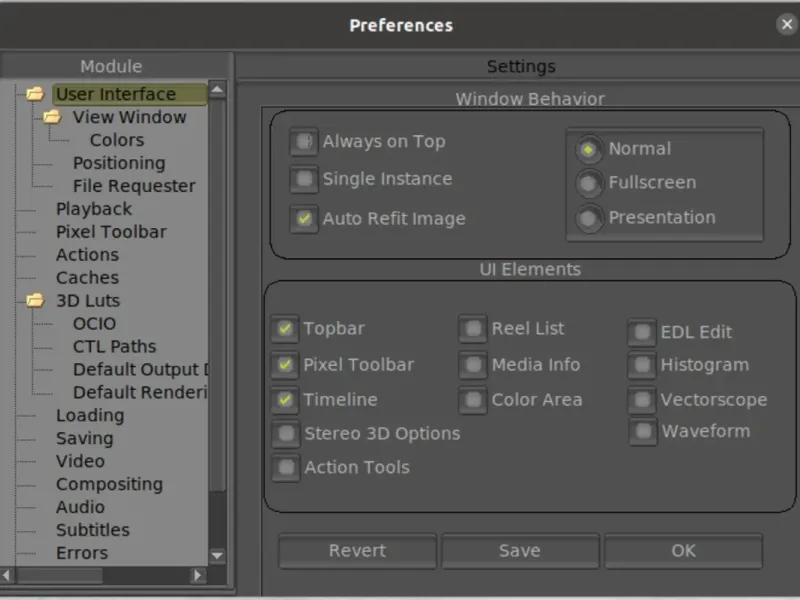Click the User Interface folder icon
The image size is (800, 600).
[36, 94]
